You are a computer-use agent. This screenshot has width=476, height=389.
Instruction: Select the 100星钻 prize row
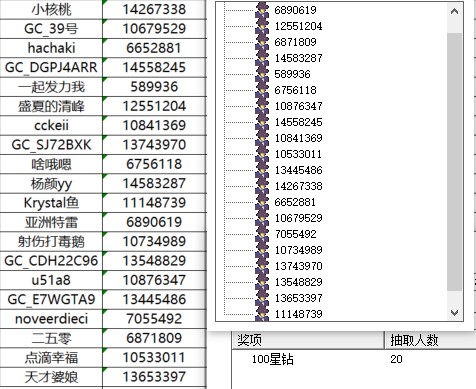point(354,359)
